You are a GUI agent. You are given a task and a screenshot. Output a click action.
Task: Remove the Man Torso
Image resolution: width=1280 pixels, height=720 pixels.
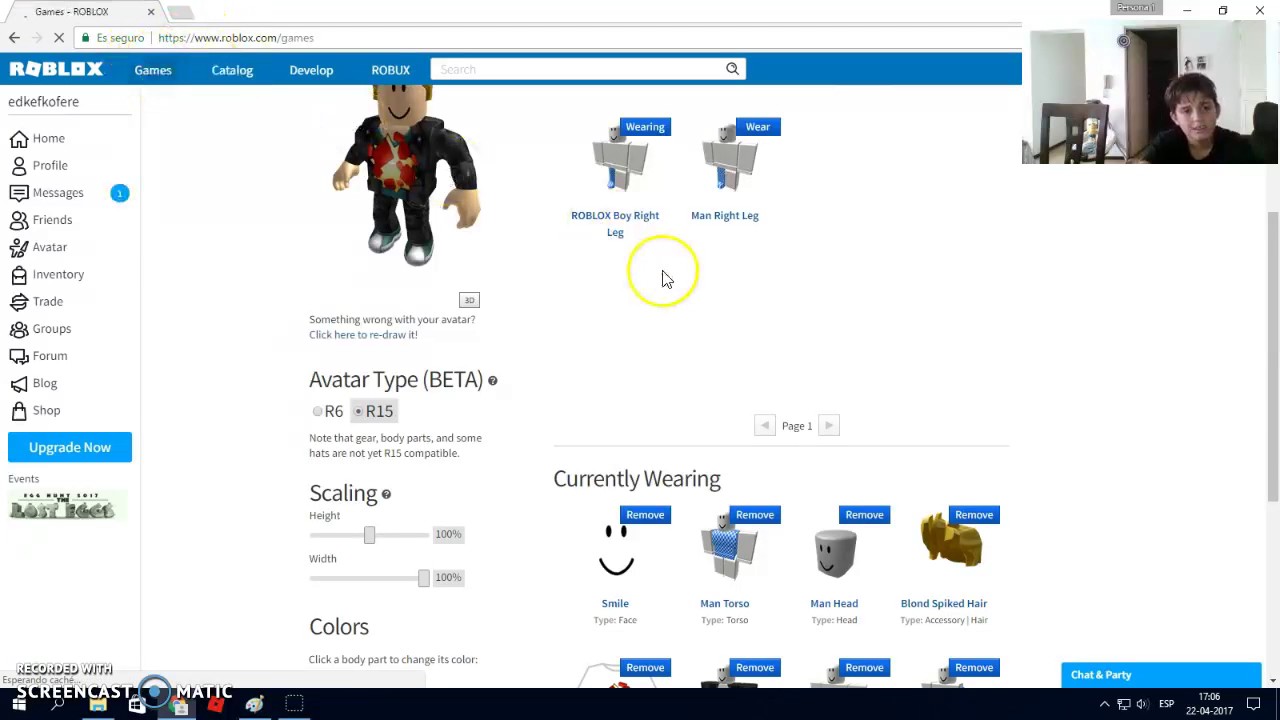pos(755,515)
